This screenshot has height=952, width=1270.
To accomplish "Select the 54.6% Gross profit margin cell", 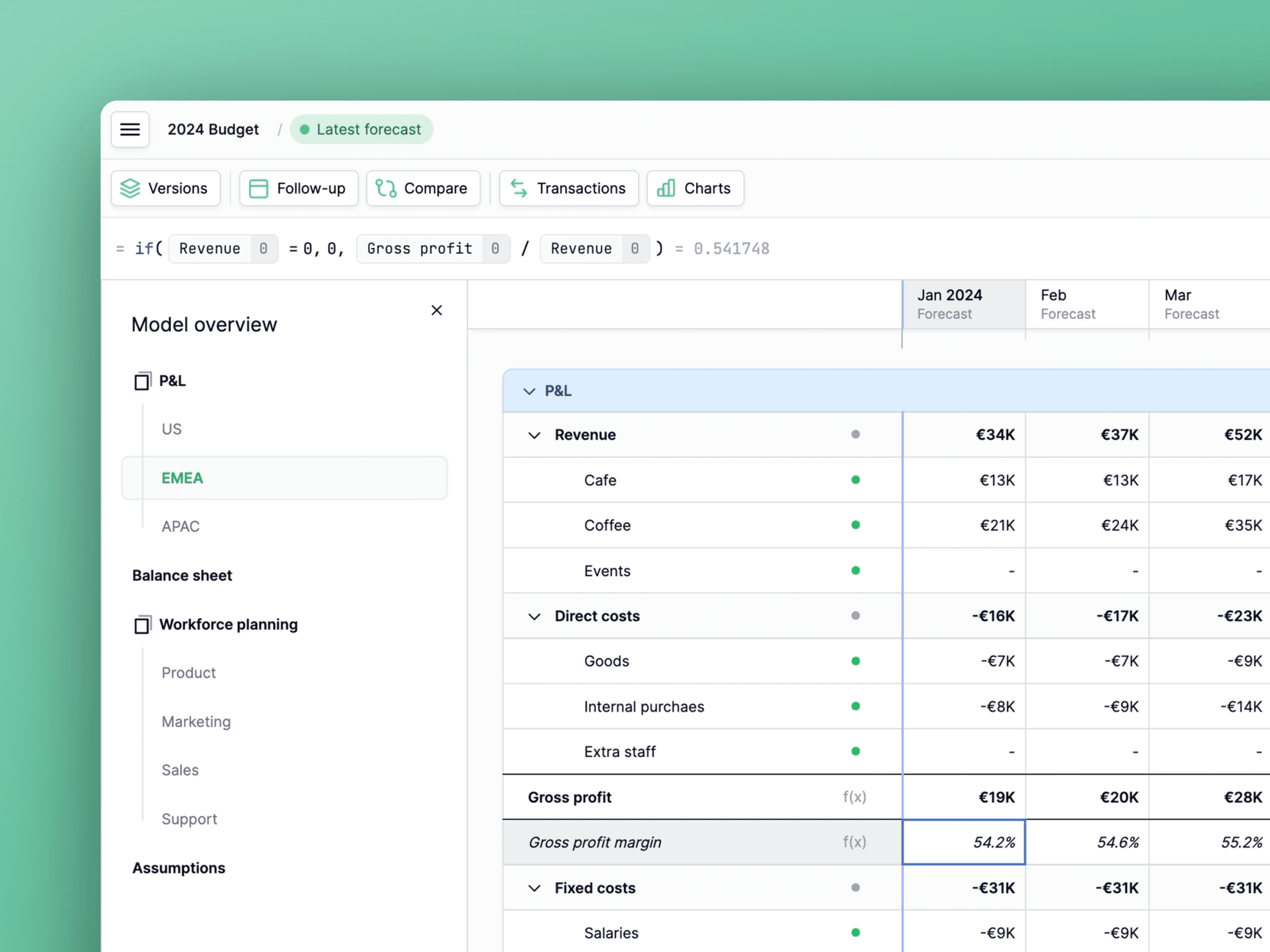I will pyautogui.click(x=1087, y=842).
